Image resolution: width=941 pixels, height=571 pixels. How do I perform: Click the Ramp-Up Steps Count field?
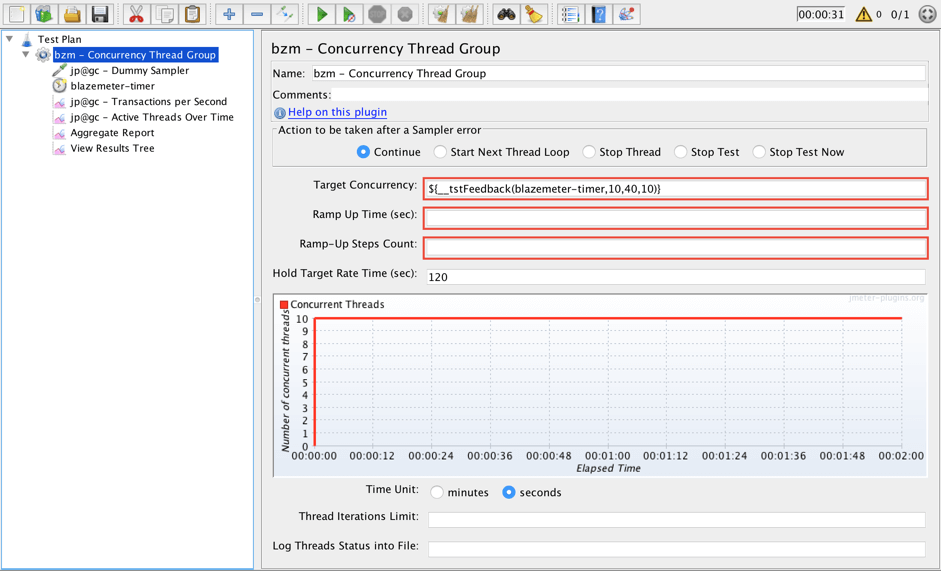(676, 247)
